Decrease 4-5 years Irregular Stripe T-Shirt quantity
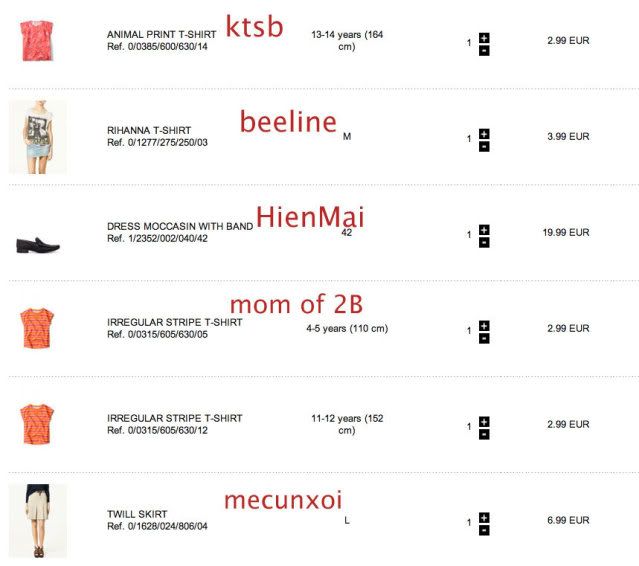The height and width of the screenshot is (566, 639). tap(484, 337)
